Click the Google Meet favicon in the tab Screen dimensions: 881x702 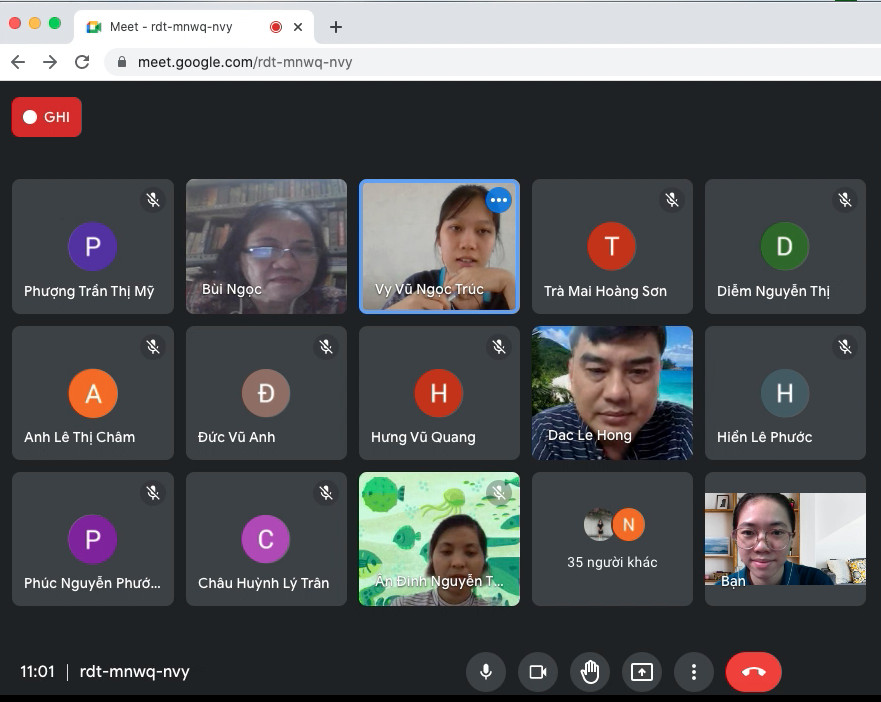pyautogui.click(x=93, y=27)
